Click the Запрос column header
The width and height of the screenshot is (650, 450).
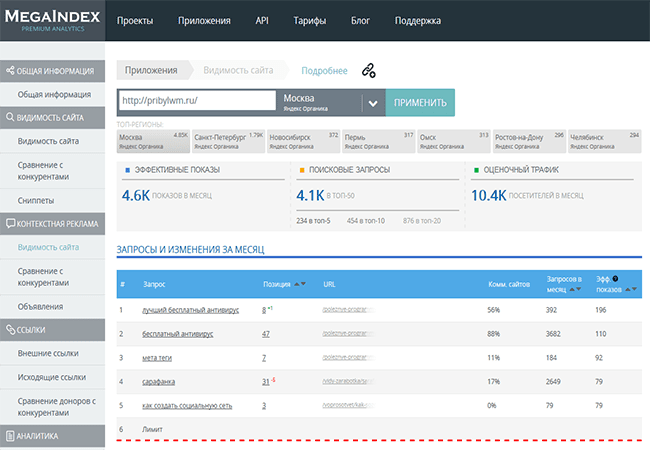[154, 284]
